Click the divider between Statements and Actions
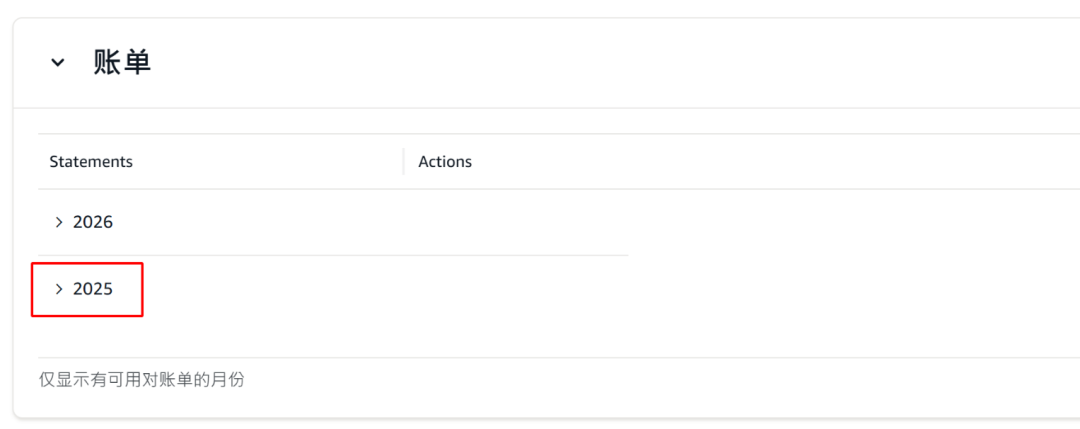The image size is (1080, 429). 403,162
